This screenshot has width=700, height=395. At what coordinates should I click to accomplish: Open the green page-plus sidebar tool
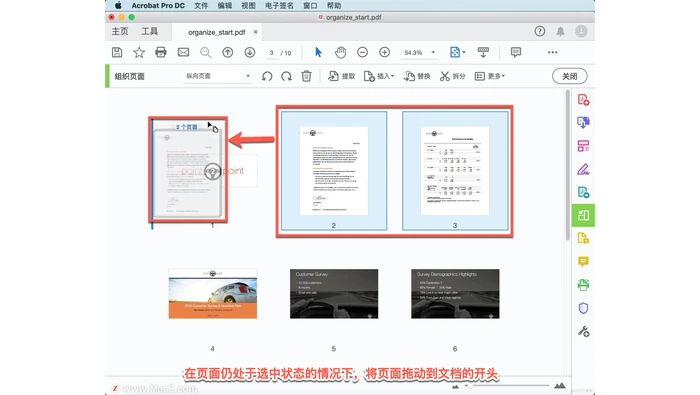(x=583, y=192)
